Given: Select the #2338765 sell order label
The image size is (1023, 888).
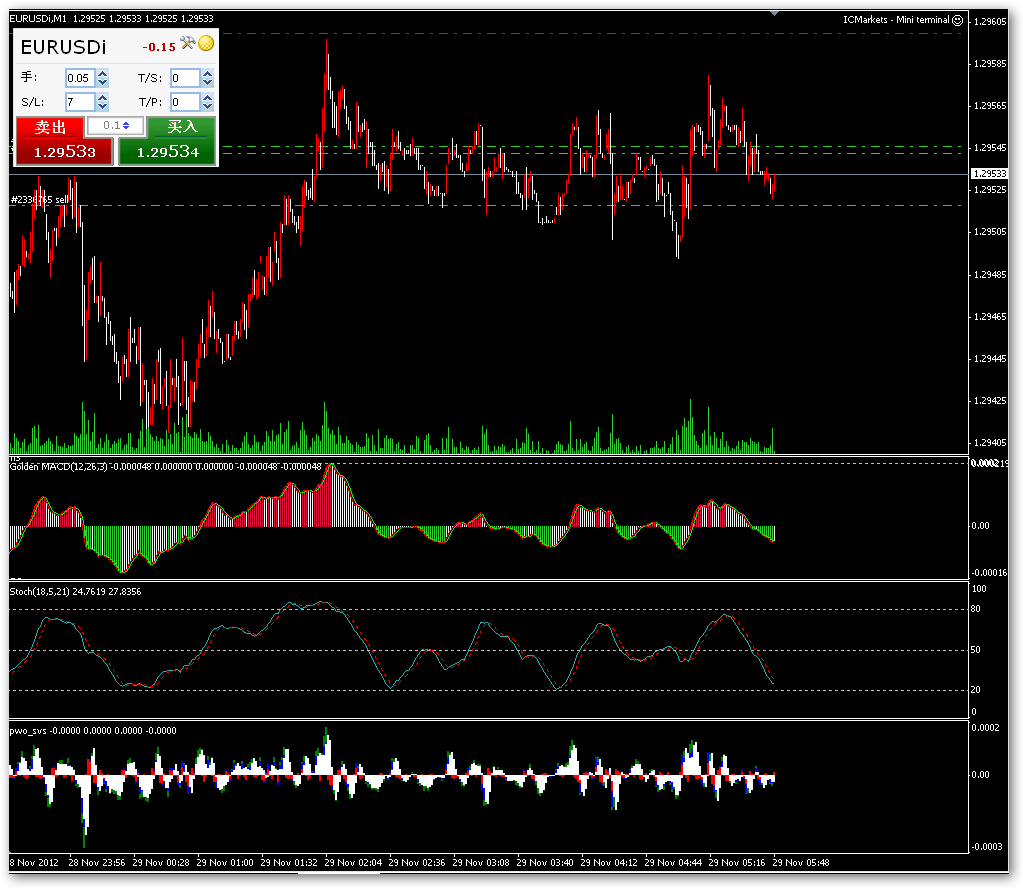Looking at the screenshot, I should [x=40, y=200].
